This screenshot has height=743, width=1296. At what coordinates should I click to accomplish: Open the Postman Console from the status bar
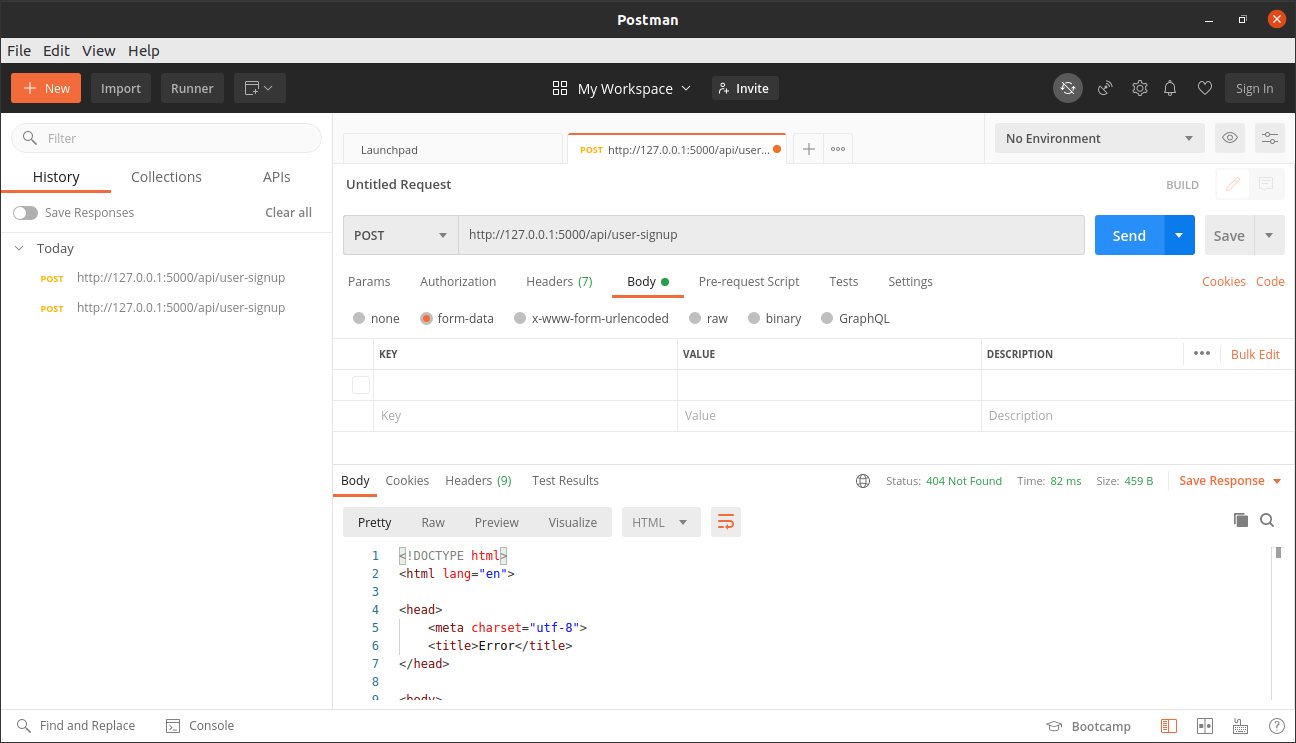click(200, 725)
